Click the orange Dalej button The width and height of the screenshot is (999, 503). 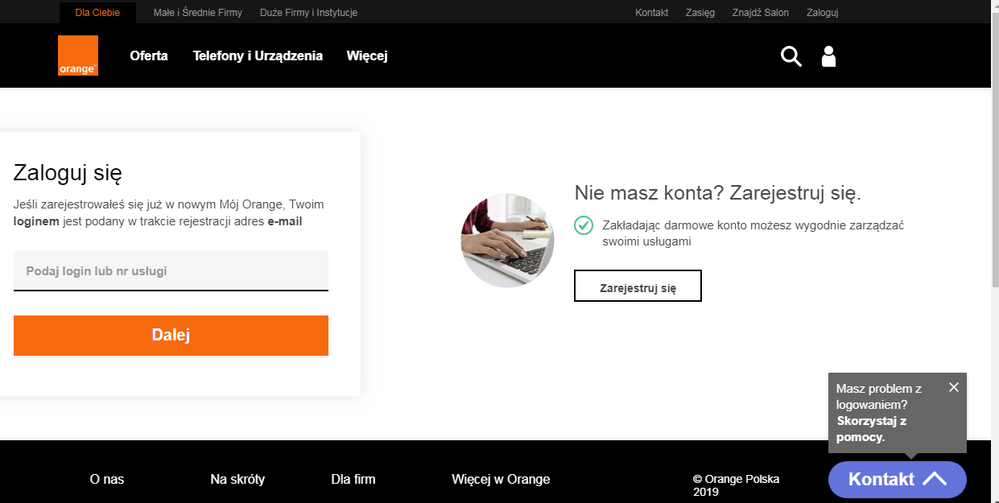171,335
